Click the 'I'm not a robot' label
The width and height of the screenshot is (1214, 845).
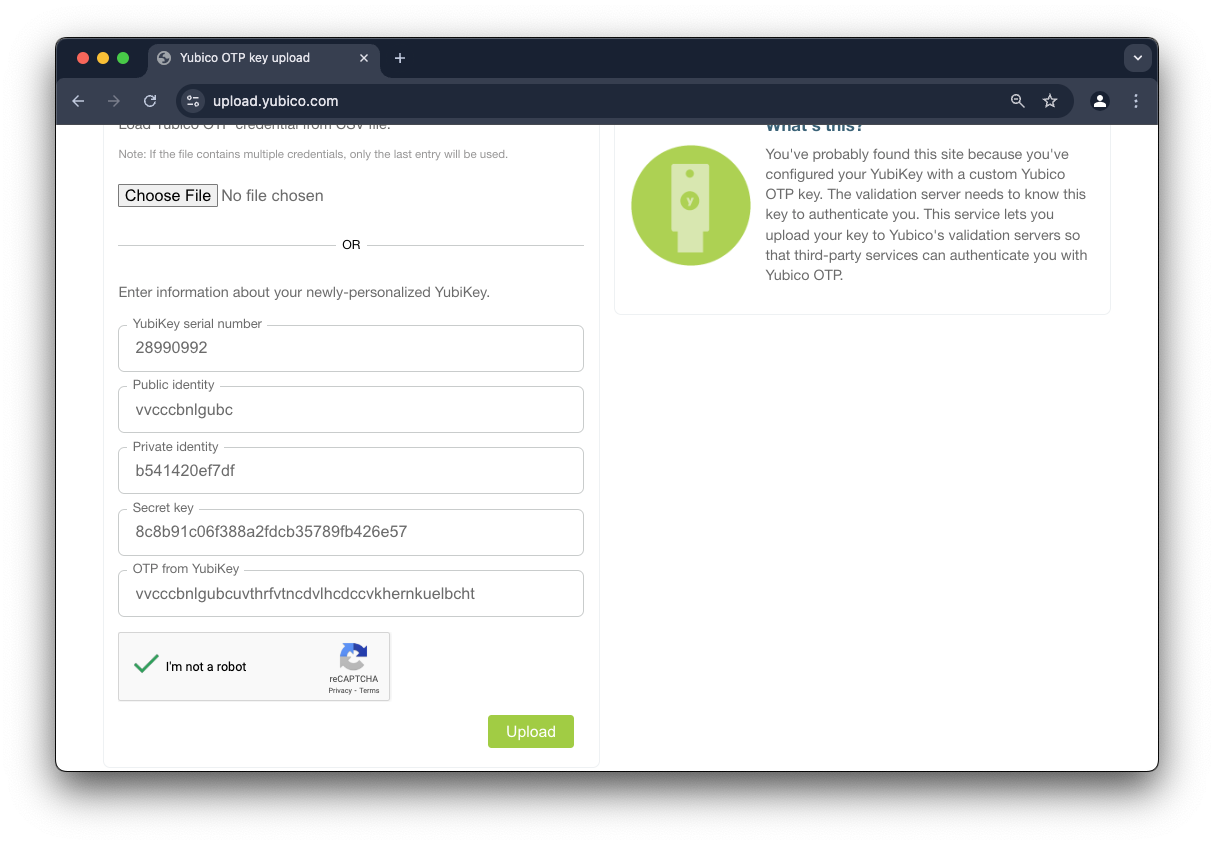pyautogui.click(x=206, y=667)
